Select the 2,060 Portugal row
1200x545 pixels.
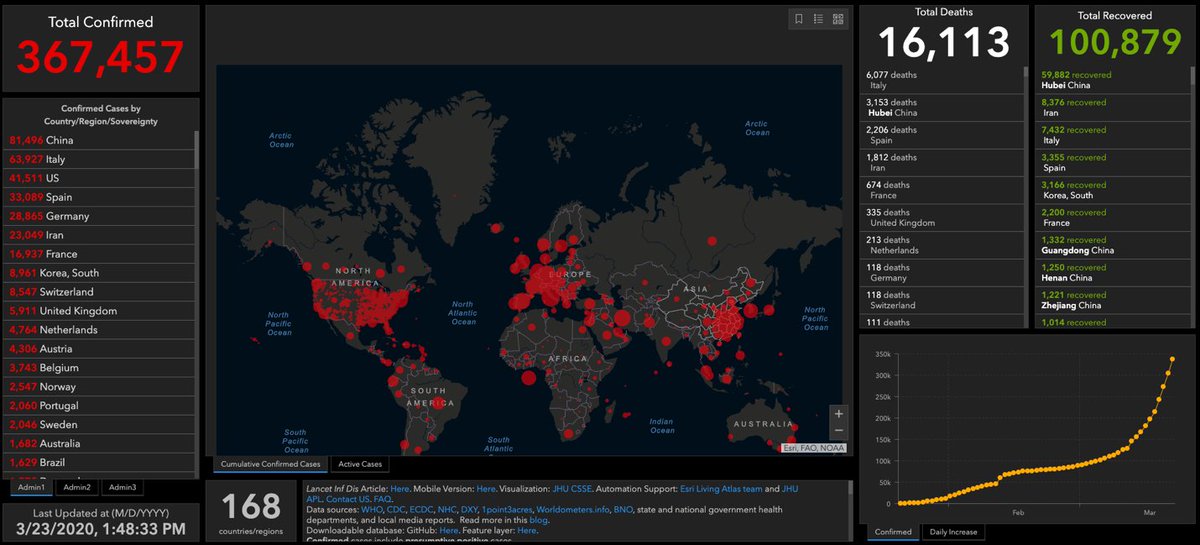(99, 406)
